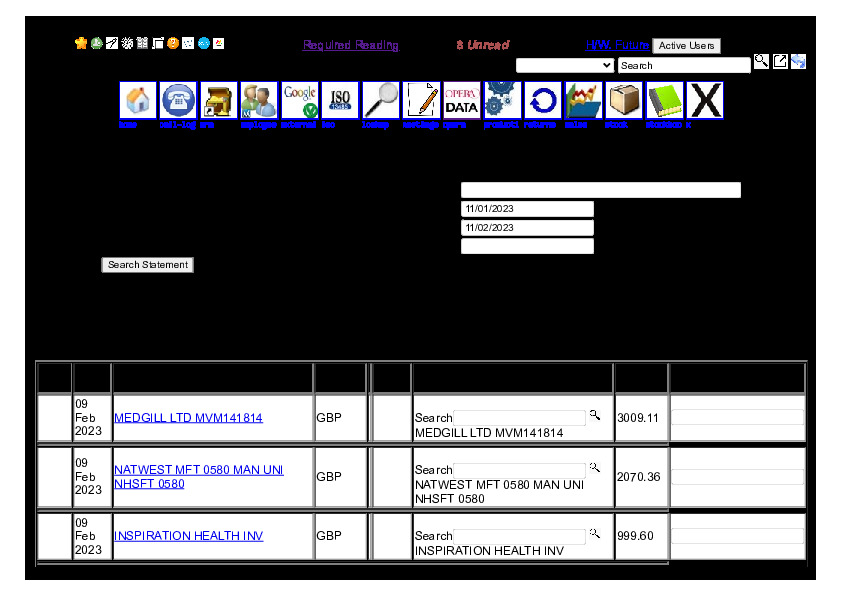The height and width of the screenshot is (595, 842).
Task: Click the employee people icon
Action: coord(259,101)
